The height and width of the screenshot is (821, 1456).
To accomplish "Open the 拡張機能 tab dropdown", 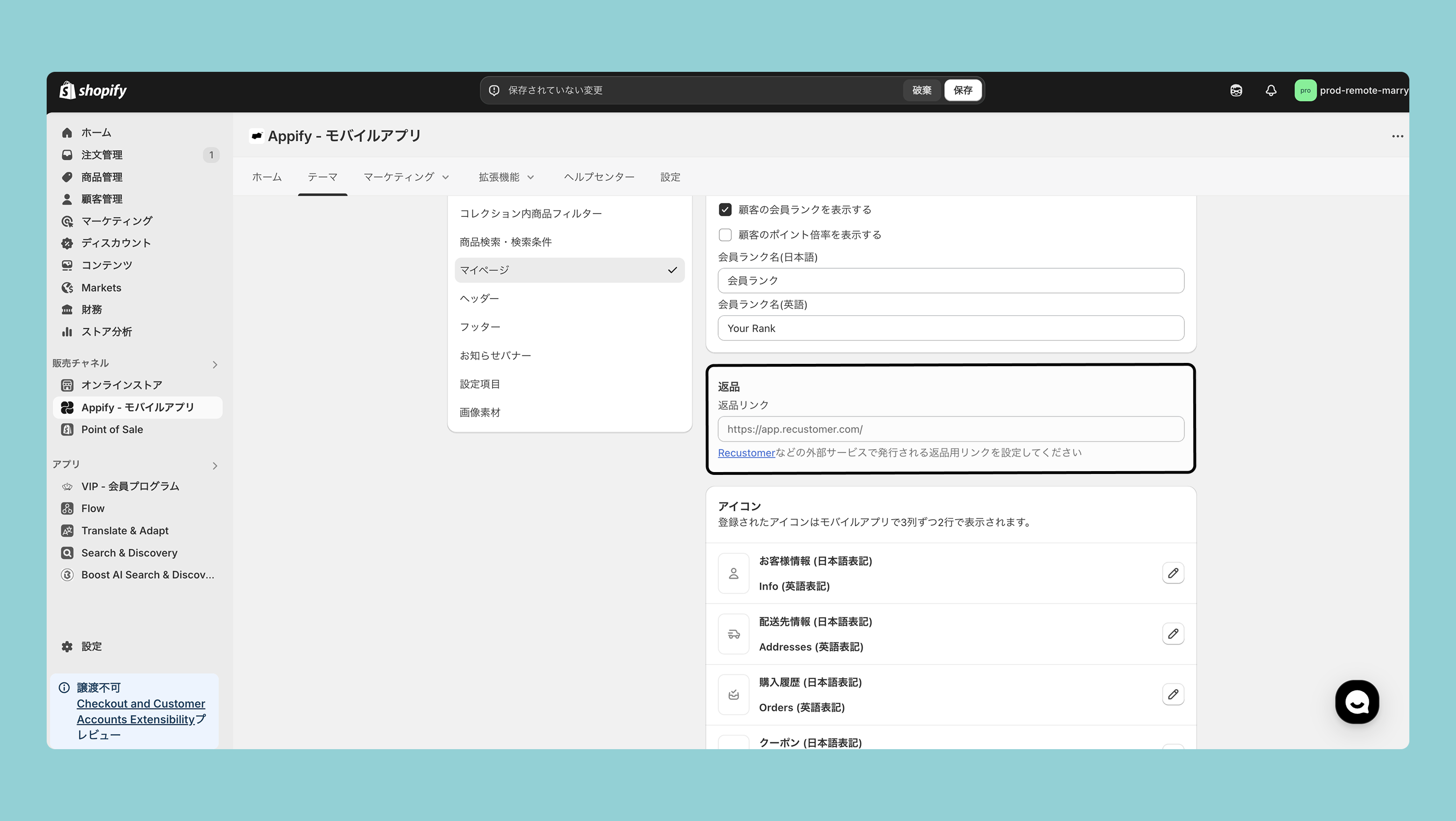I will [506, 177].
